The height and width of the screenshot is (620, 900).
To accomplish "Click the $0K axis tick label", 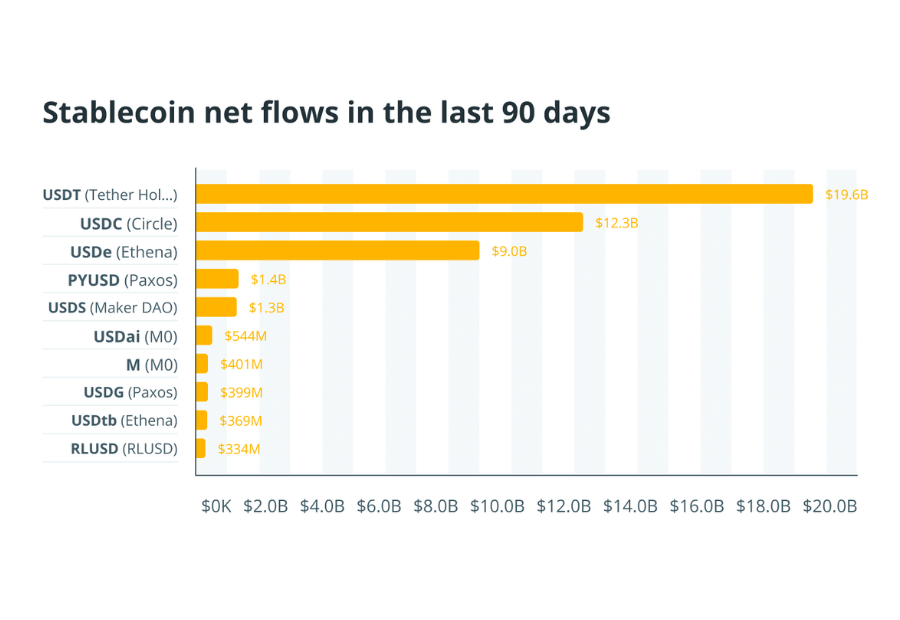I will [x=216, y=507].
